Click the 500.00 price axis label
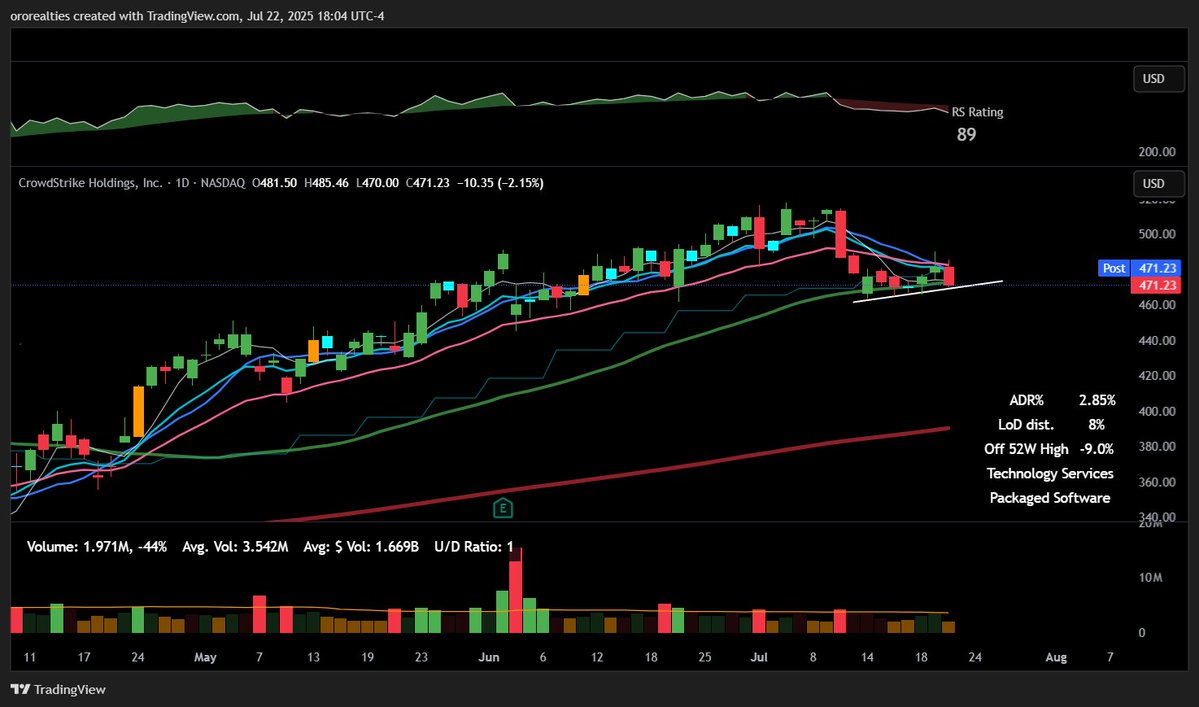1199x707 pixels. (x=1157, y=235)
